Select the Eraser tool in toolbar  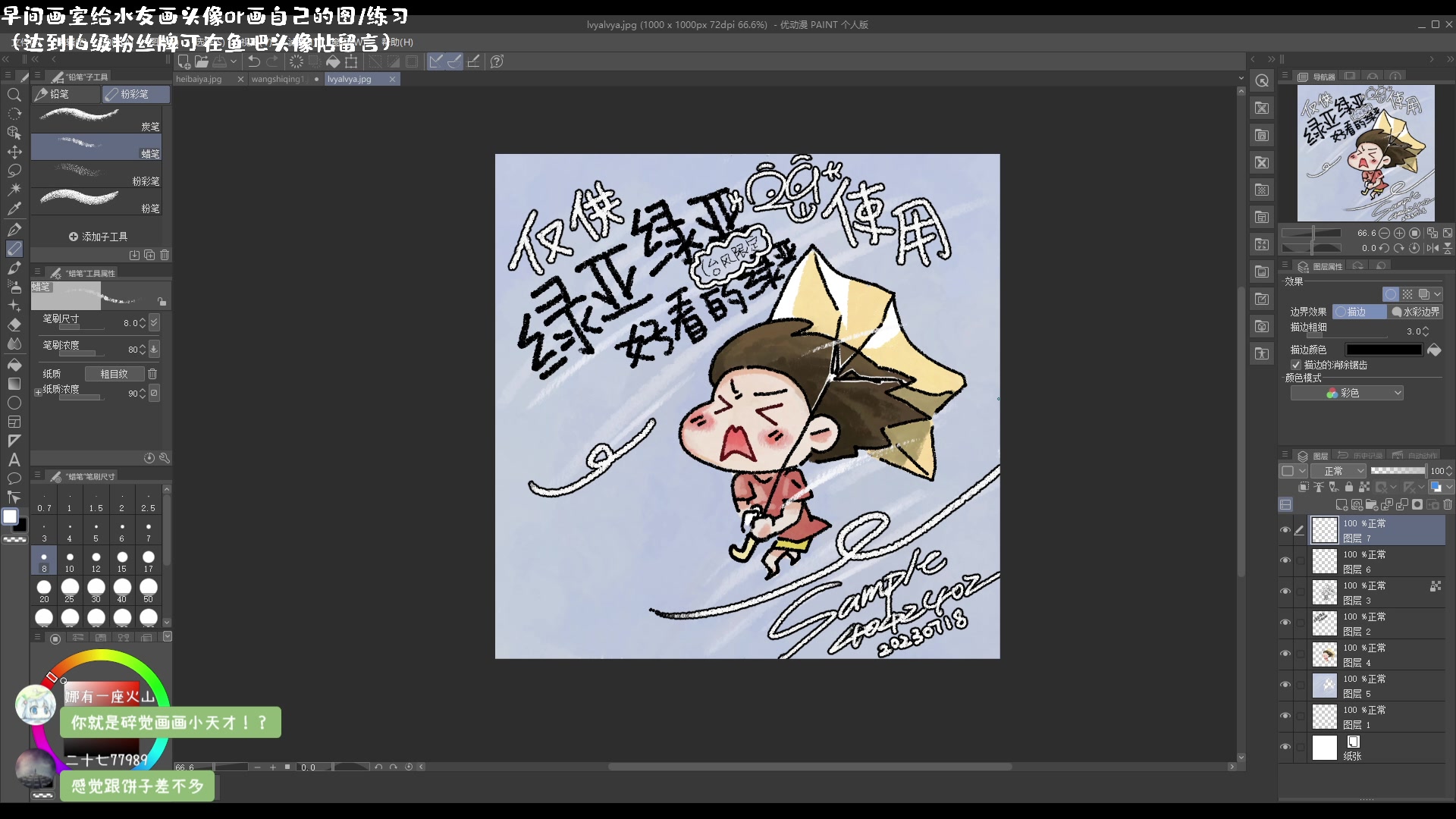click(14, 325)
